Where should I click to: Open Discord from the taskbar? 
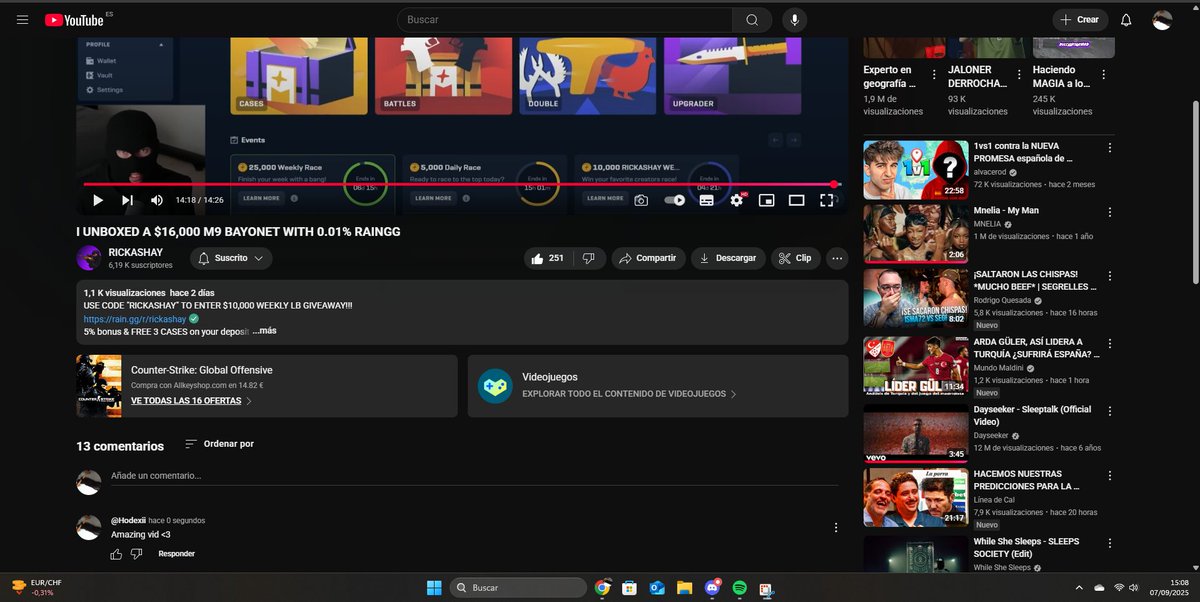coord(712,587)
